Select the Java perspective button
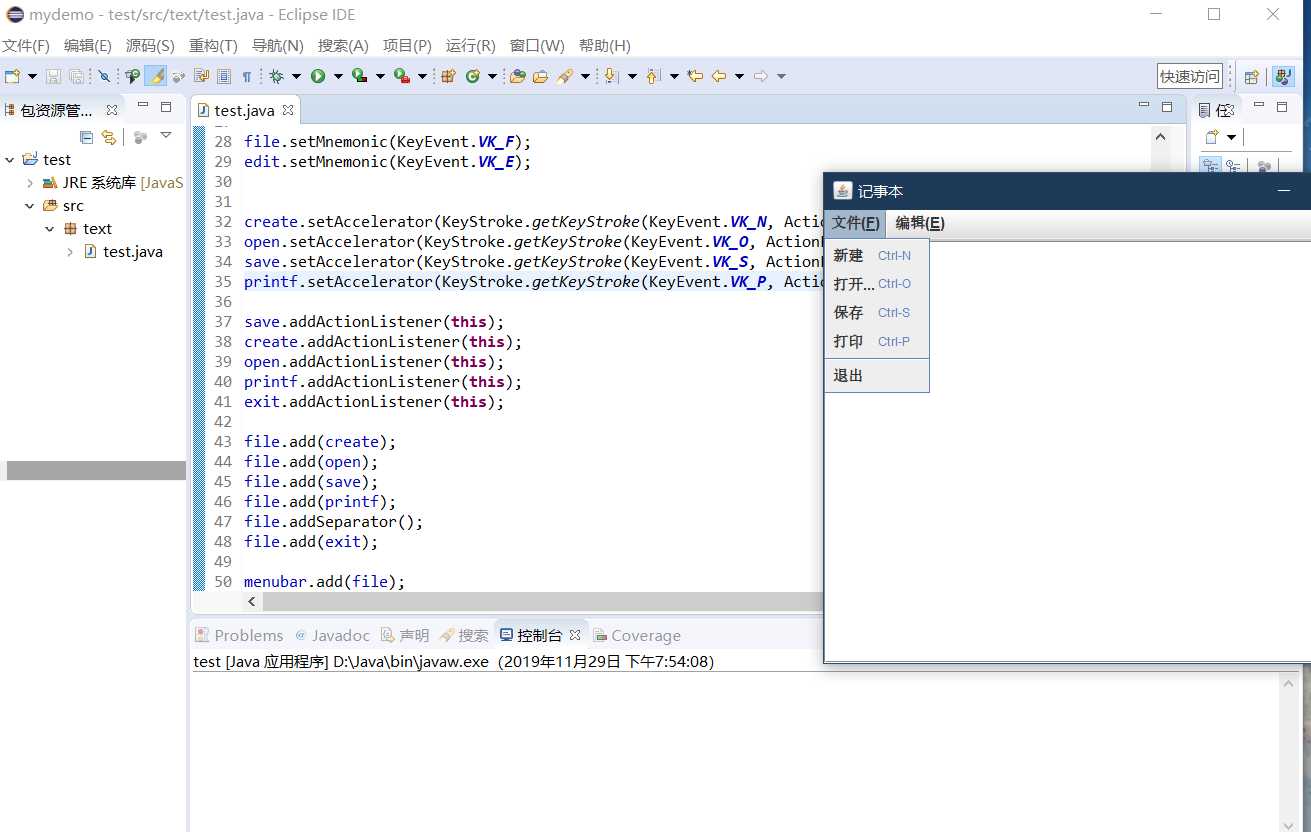1311x832 pixels. click(1282, 76)
